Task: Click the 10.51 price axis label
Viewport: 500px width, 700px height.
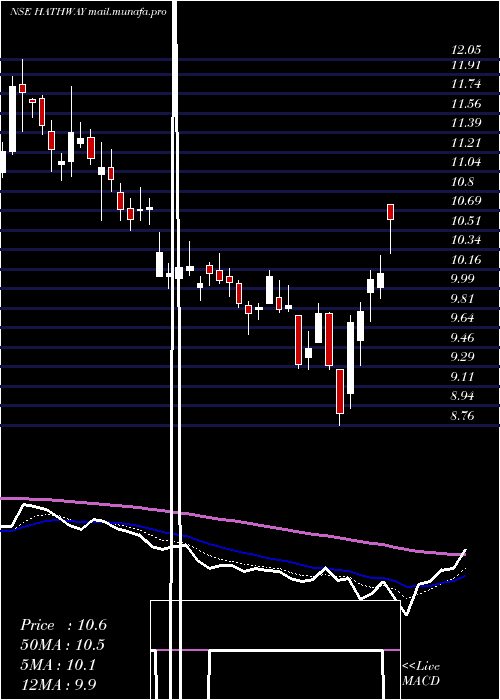Action: pyautogui.click(x=466, y=221)
